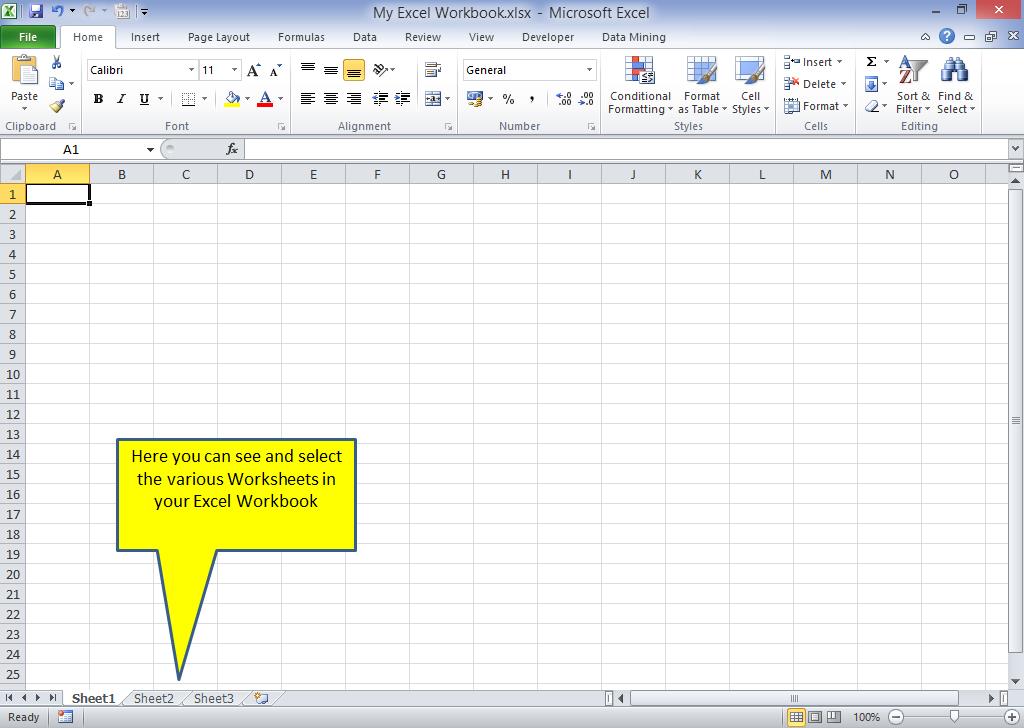Screen dimensions: 1024x728
Task: Click the Clear eraser icon
Action: click(871, 106)
